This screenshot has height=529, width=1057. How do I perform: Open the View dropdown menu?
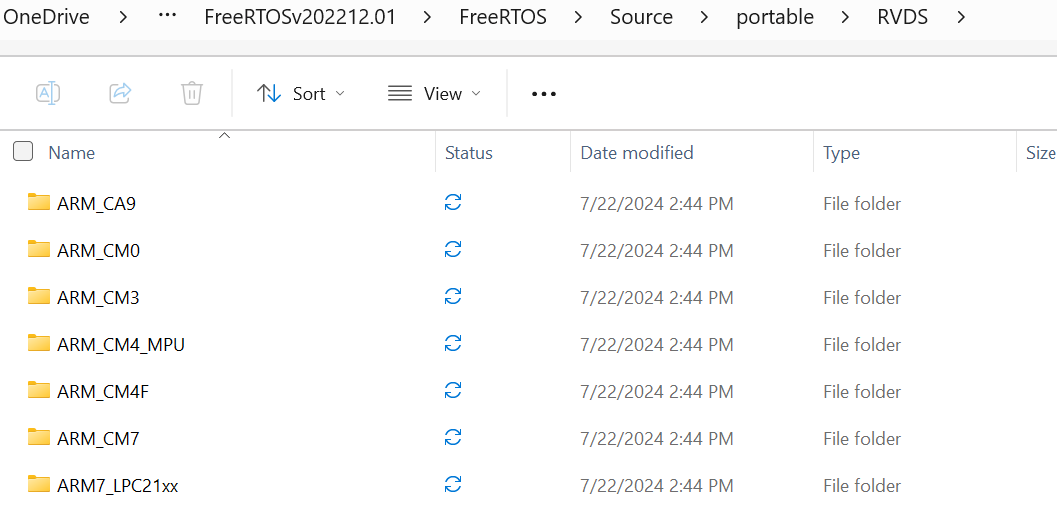click(x=434, y=93)
